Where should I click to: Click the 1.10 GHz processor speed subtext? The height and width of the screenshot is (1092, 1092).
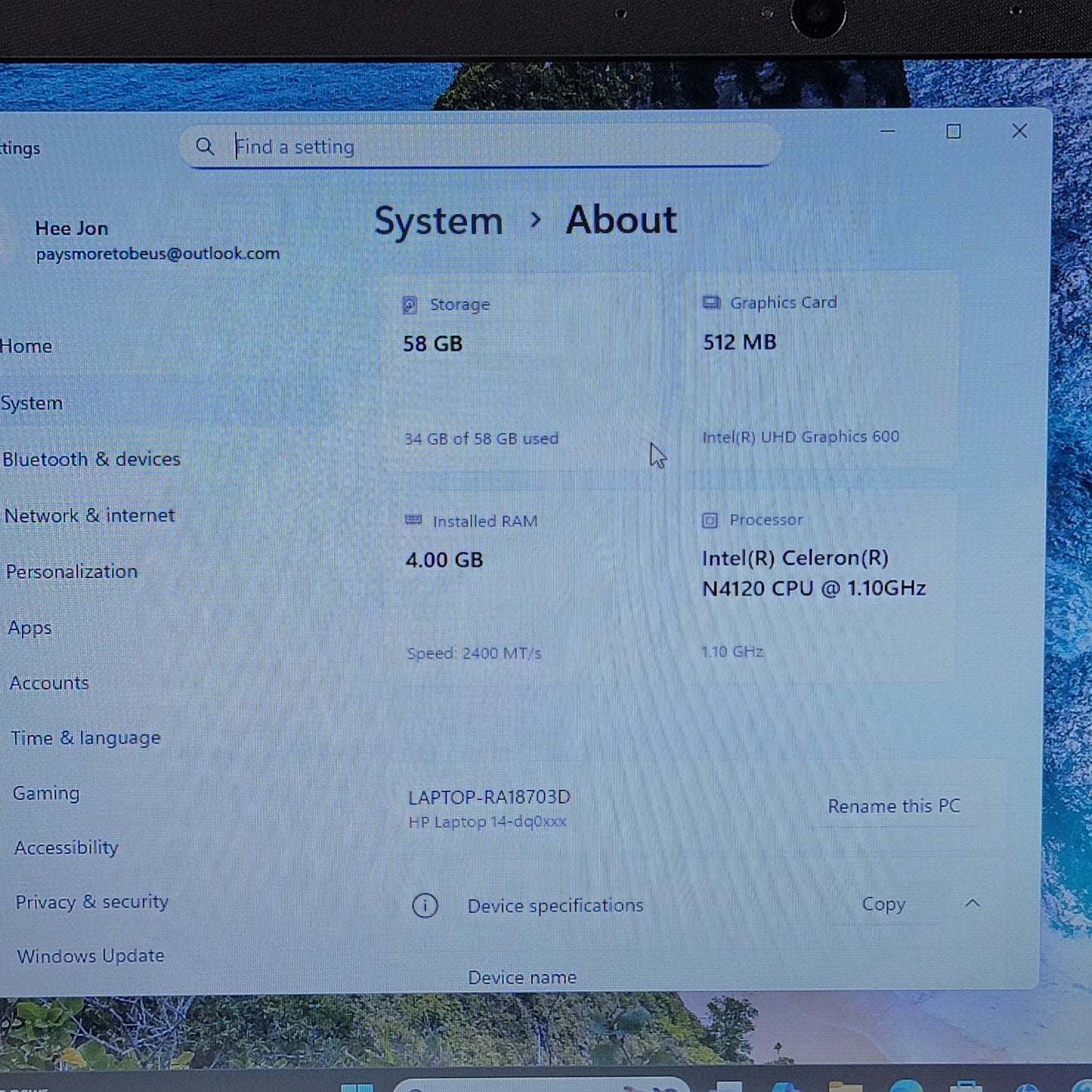coord(732,651)
